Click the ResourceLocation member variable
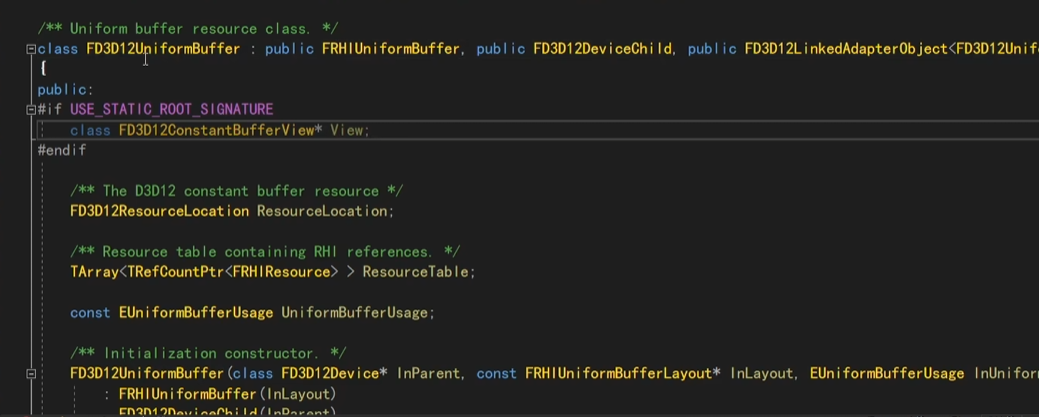1039x417 pixels. tap(321, 211)
